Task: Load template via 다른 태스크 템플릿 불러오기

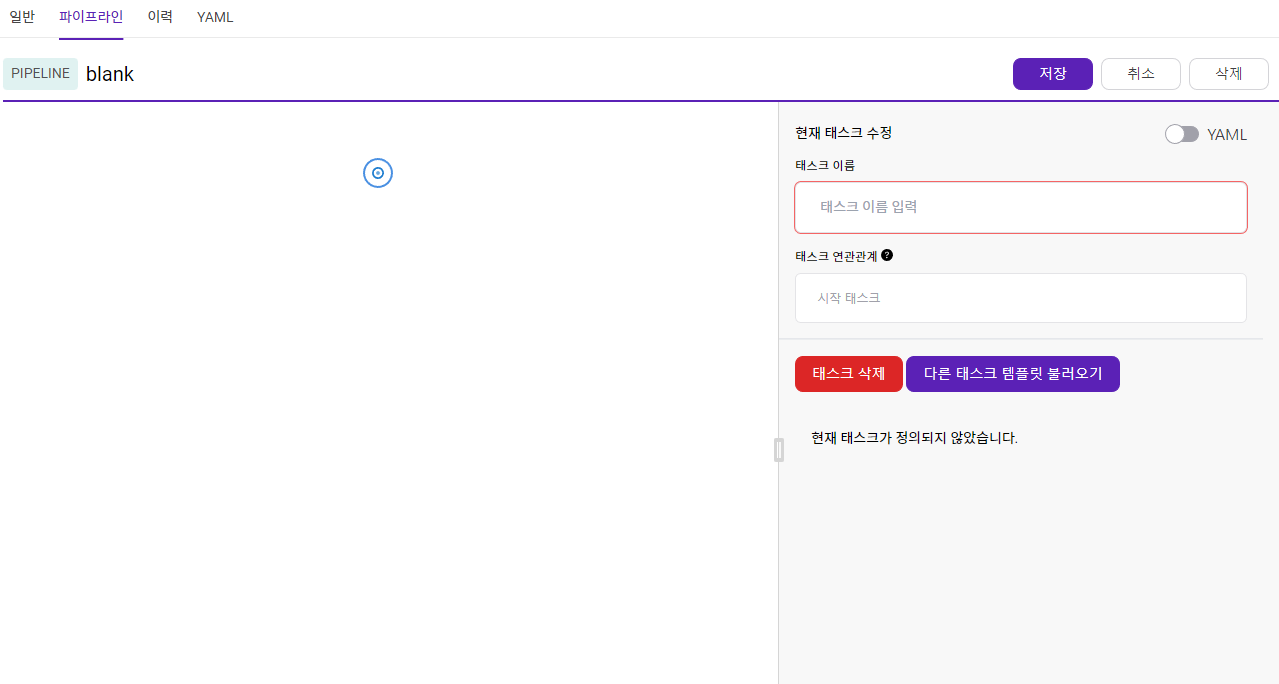Action: click(x=1013, y=374)
